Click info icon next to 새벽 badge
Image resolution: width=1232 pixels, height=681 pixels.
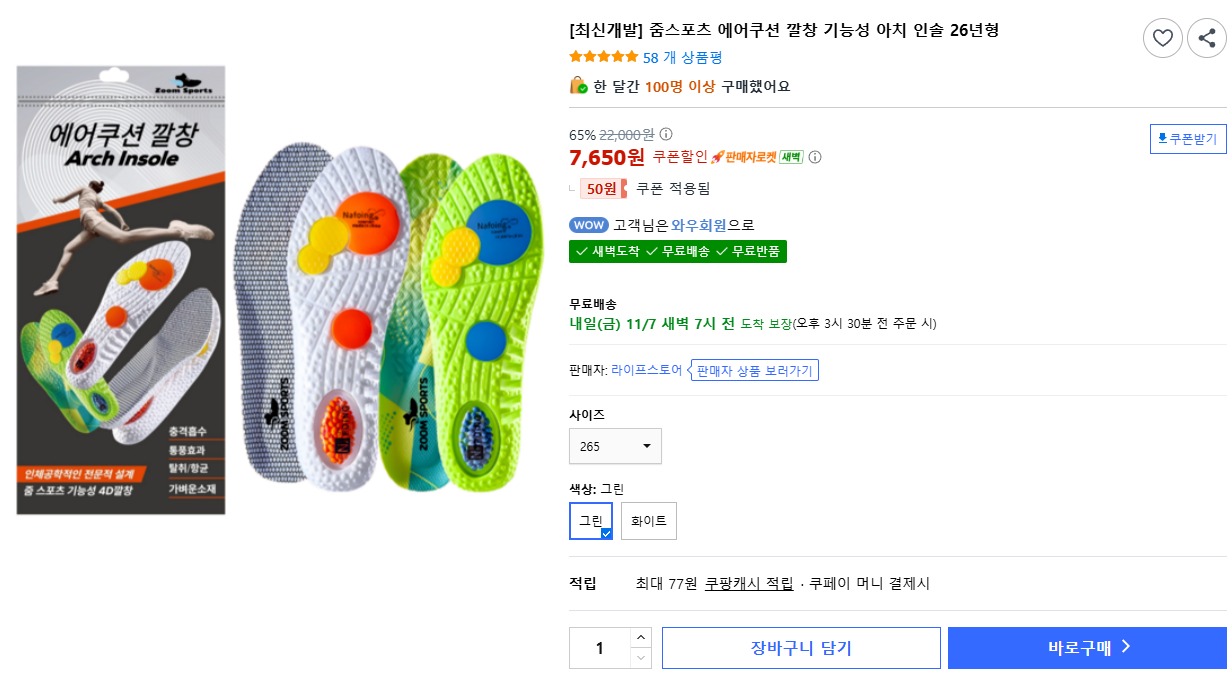point(815,157)
